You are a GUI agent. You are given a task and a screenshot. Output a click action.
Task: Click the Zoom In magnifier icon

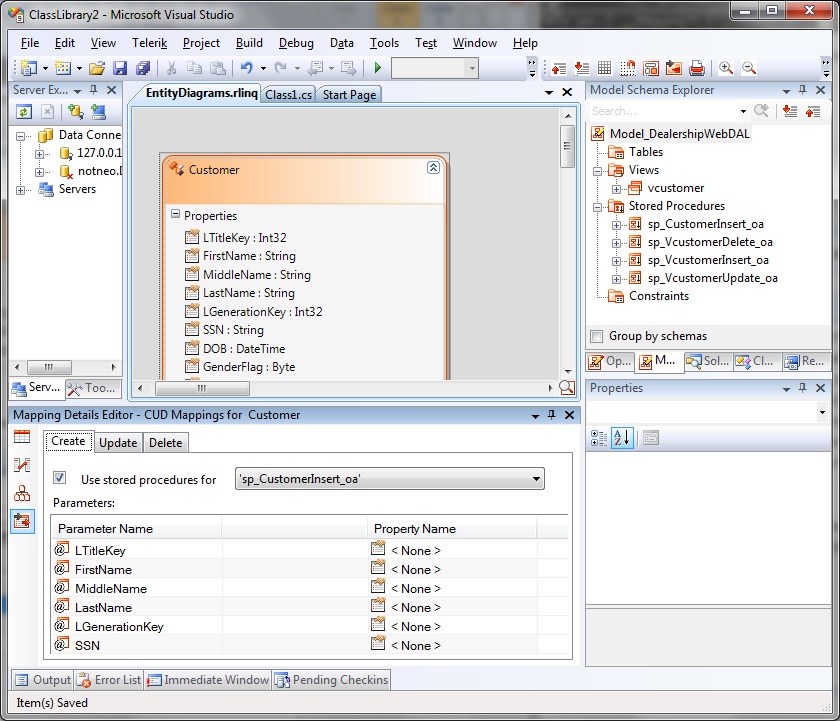(x=726, y=68)
